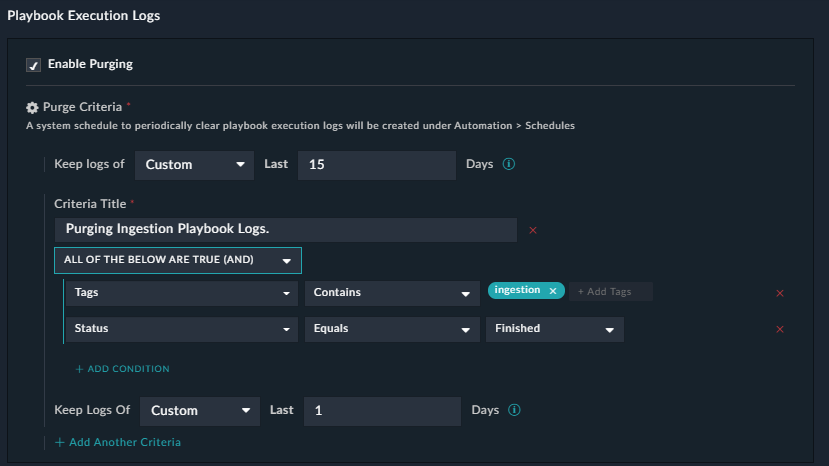Click the Criteria Title text field
This screenshot has width=829, height=466.
[x=285, y=229]
